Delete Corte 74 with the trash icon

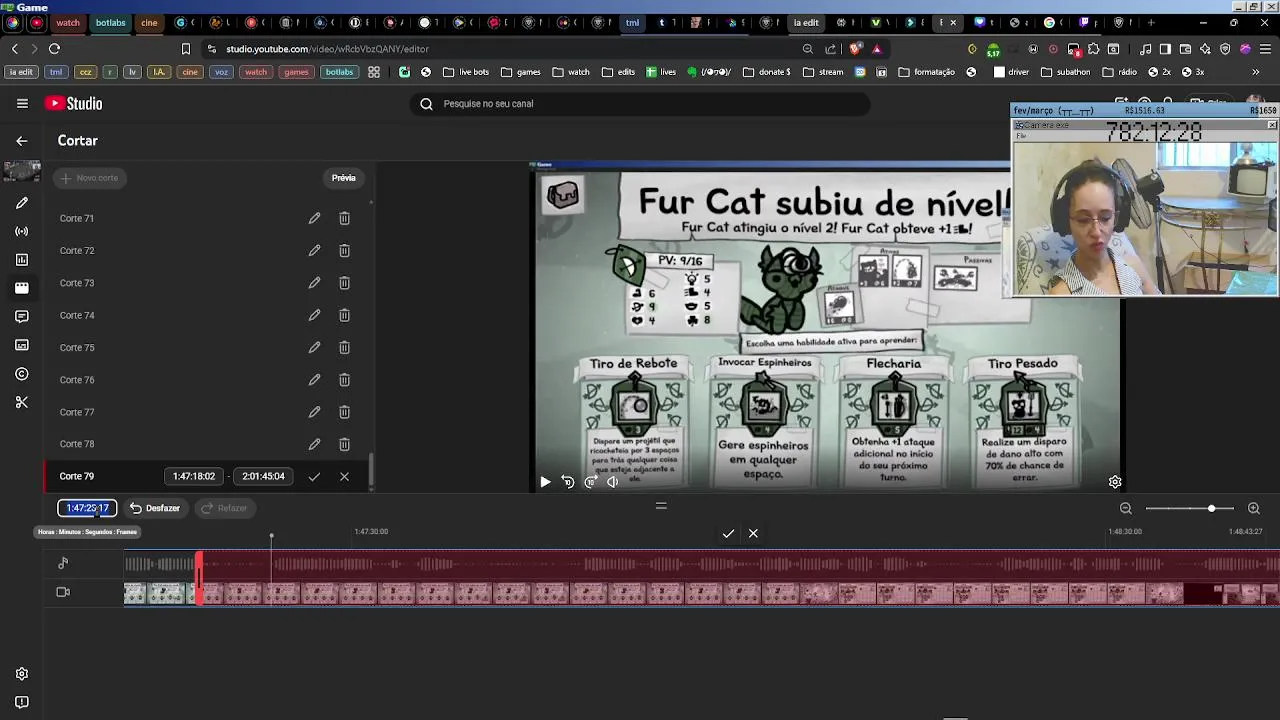[x=344, y=315]
